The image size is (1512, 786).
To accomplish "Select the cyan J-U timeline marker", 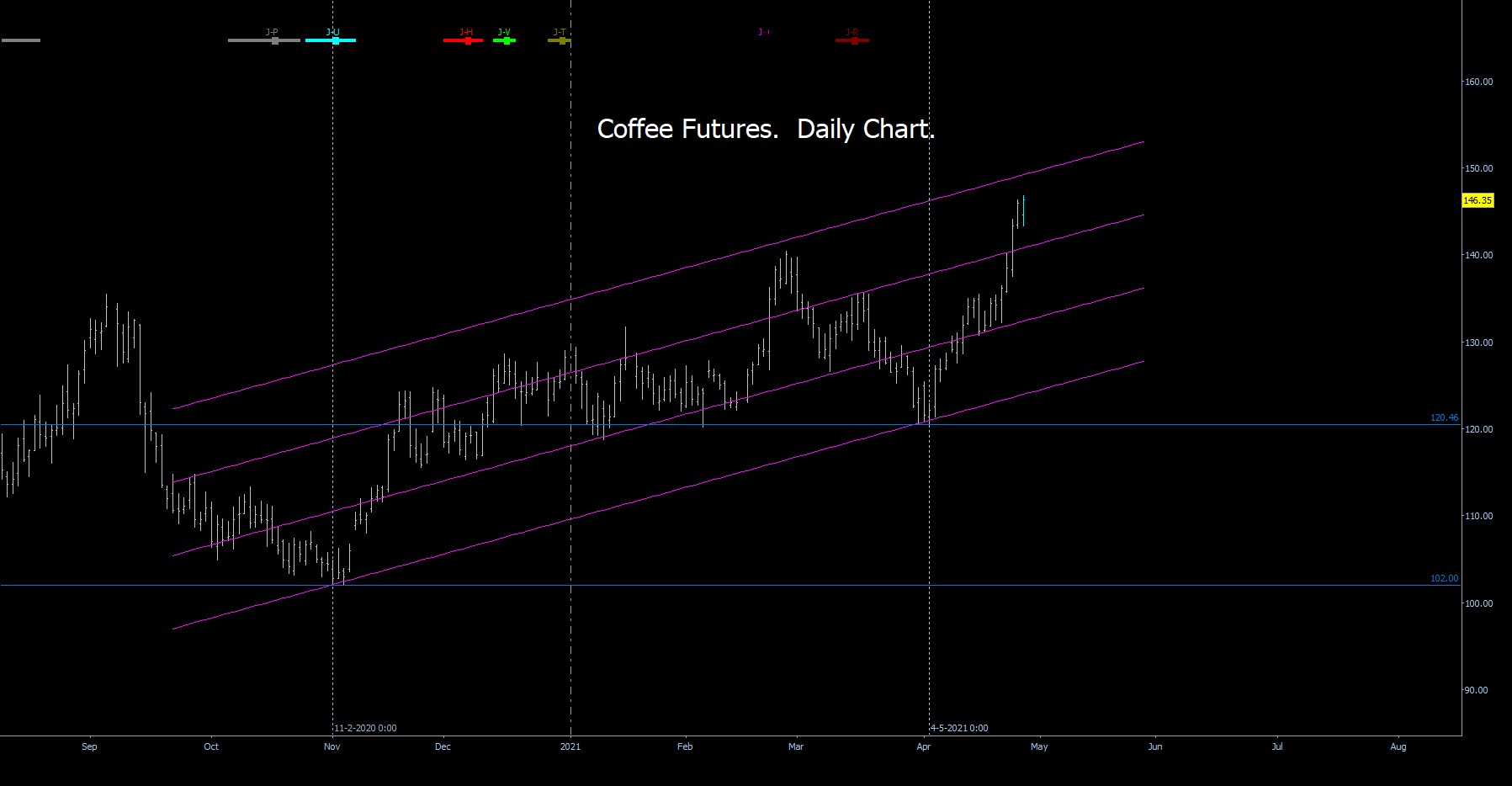I will pyautogui.click(x=331, y=40).
